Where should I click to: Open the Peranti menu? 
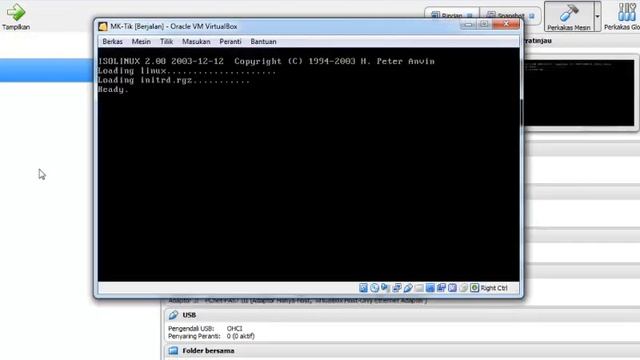coord(230,42)
